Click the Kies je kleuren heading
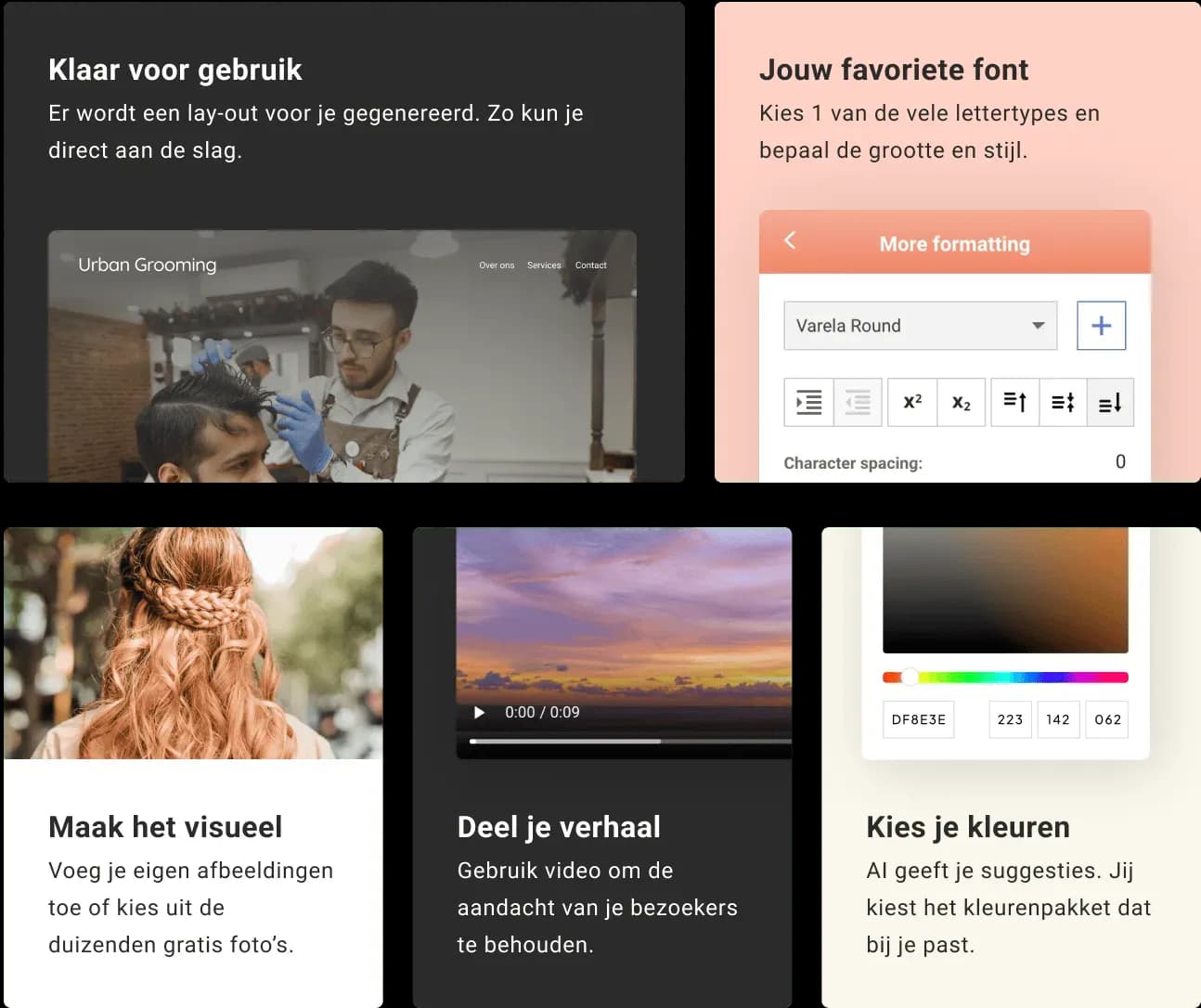Image resolution: width=1201 pixels, height=1008 pixels. (x=968, y=827)
